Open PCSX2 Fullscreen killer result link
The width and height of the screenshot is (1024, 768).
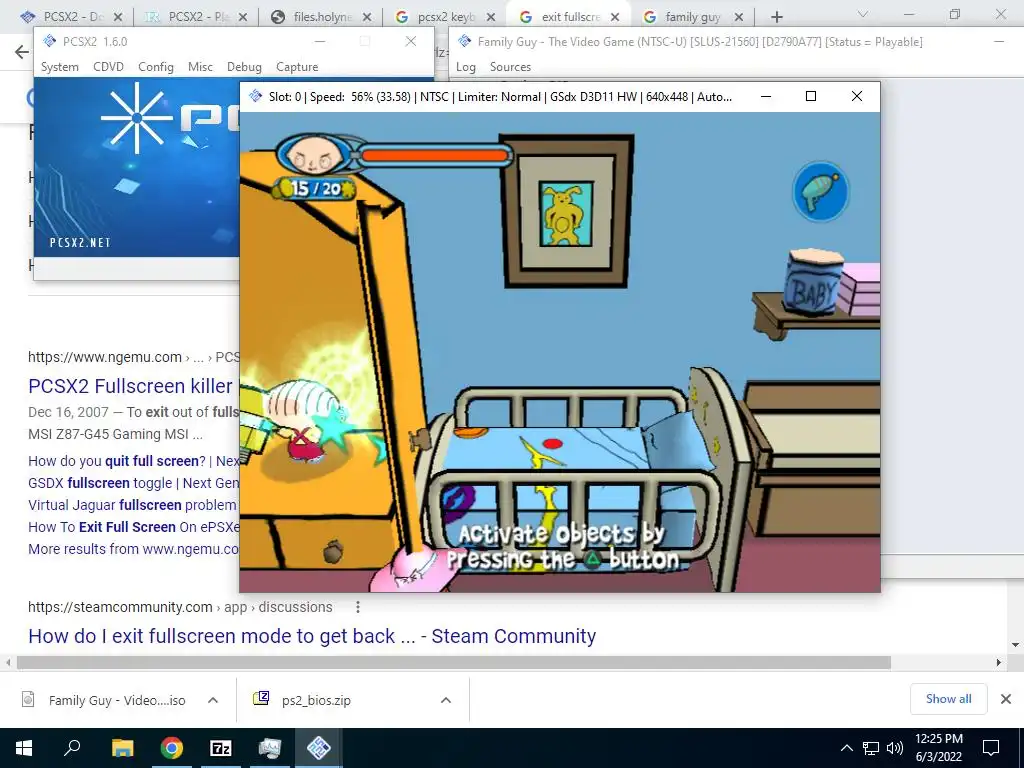[x=130, y=386]
